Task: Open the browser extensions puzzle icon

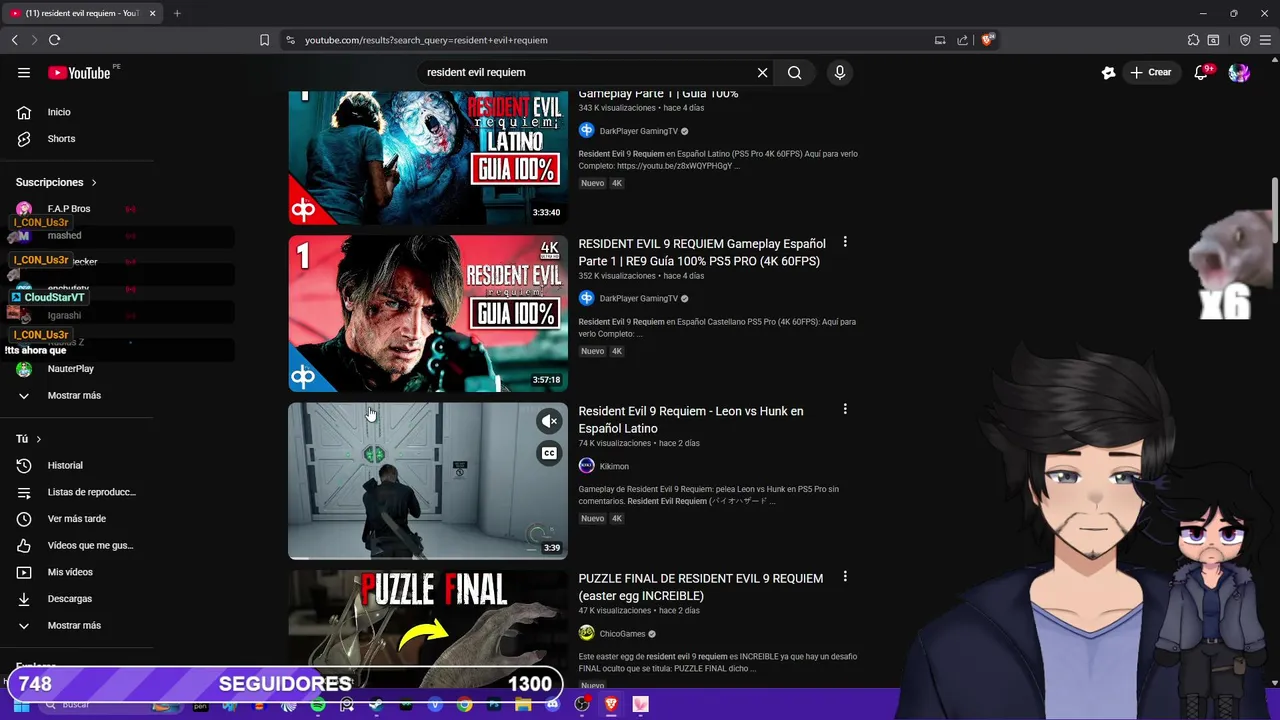Action: pyautogui.click(x=1193, y=40)
